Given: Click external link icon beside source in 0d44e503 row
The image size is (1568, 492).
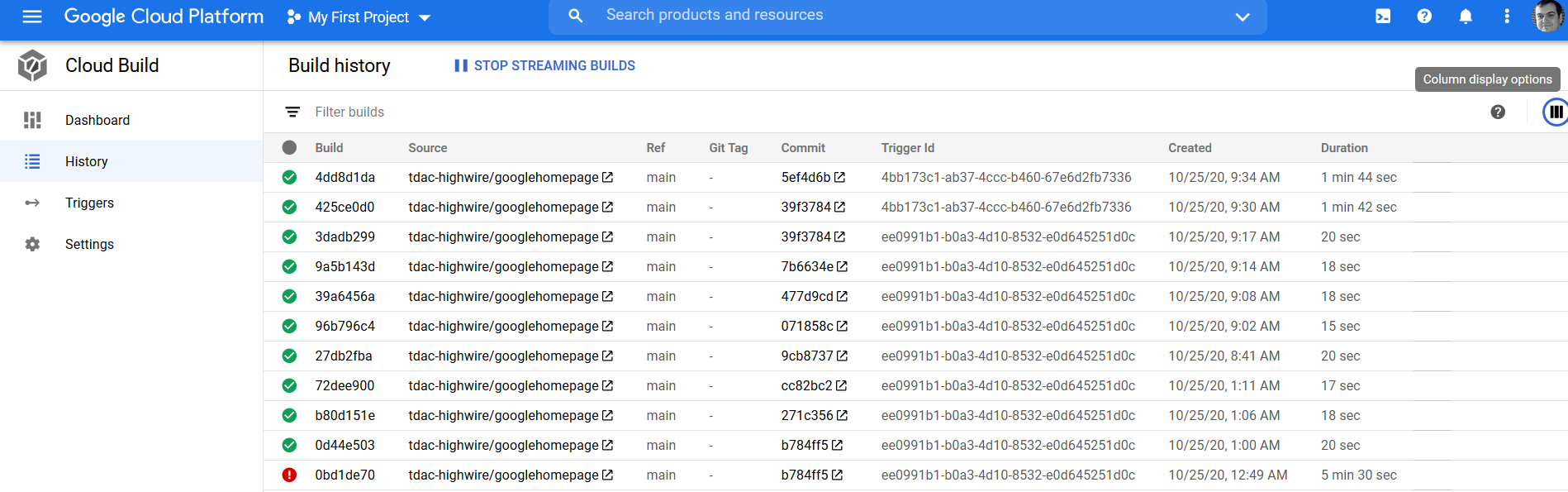Looking at the screenshot, I should 607,445.
